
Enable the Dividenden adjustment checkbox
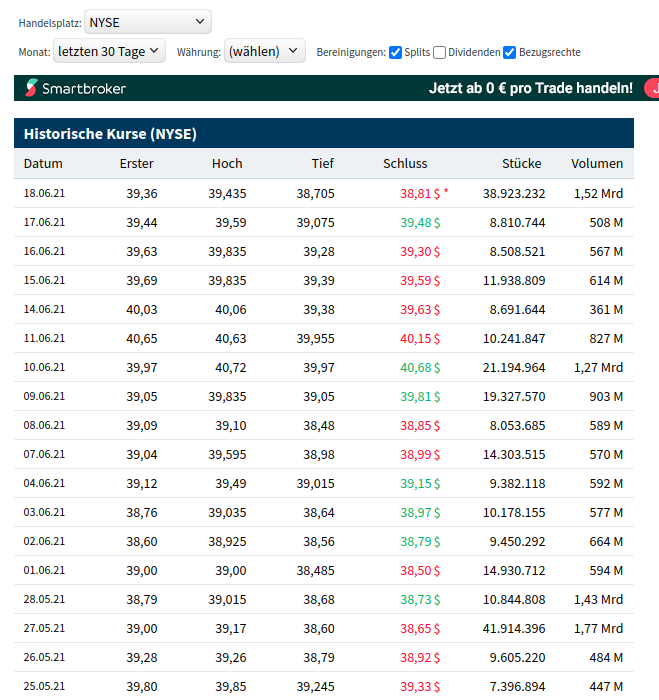click(440, 52)
